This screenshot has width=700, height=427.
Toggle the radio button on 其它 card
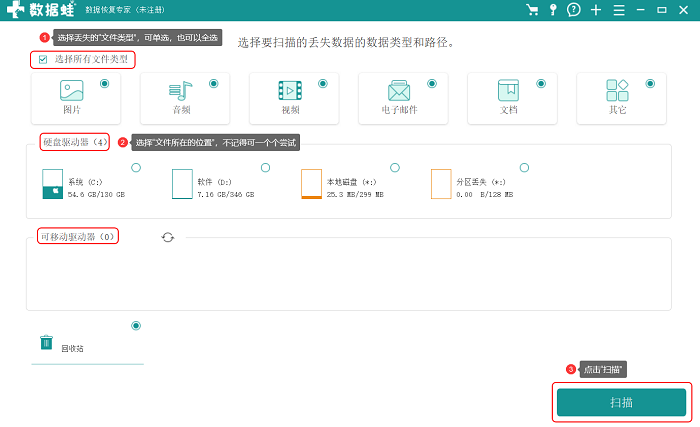(x=650, y=84)
